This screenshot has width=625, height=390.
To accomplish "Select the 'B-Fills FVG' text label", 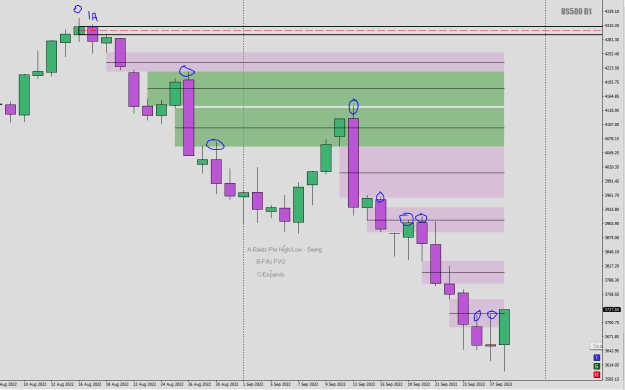I will (271, 262).
